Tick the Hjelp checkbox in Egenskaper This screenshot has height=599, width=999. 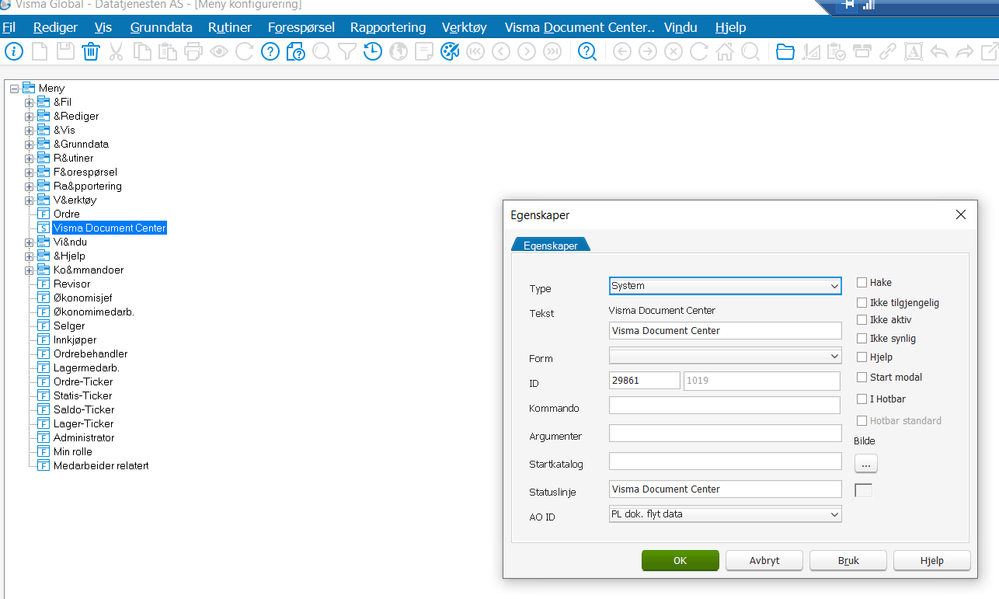pyautogui.click(x=862, y=357)
